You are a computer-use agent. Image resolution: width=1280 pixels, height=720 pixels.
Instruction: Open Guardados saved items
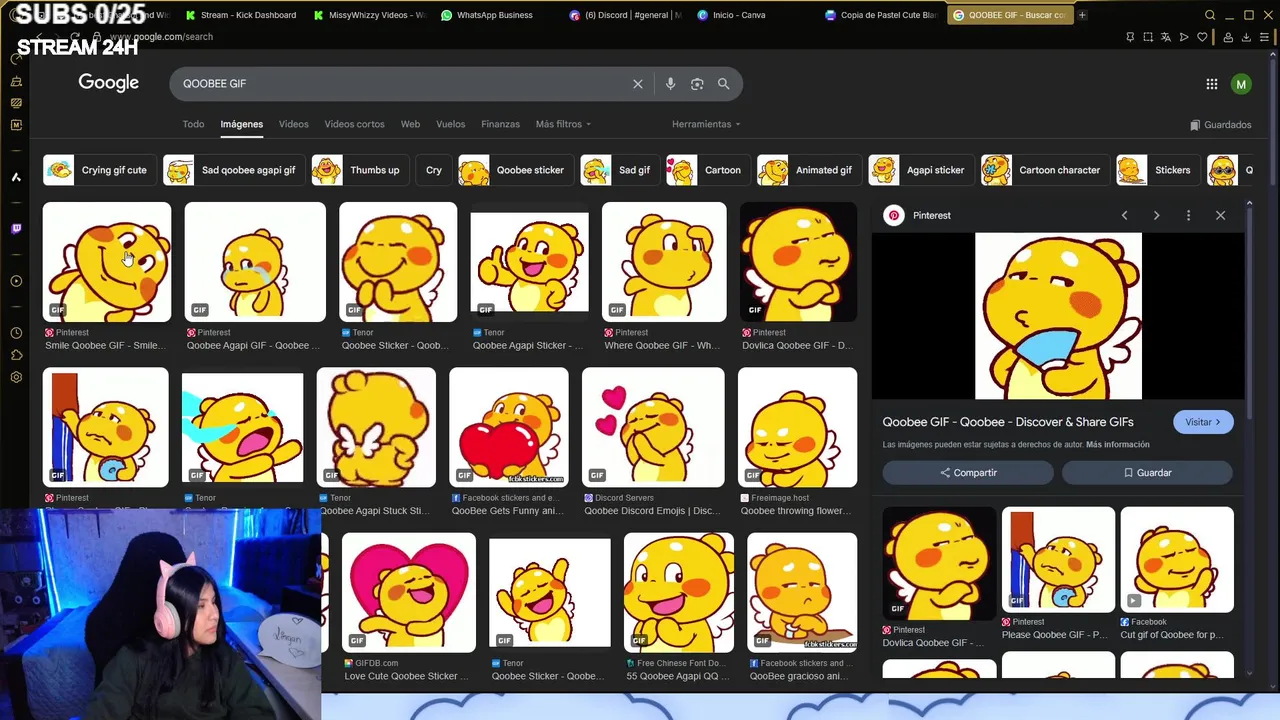pyautogui.click(x=1220, y=125)
